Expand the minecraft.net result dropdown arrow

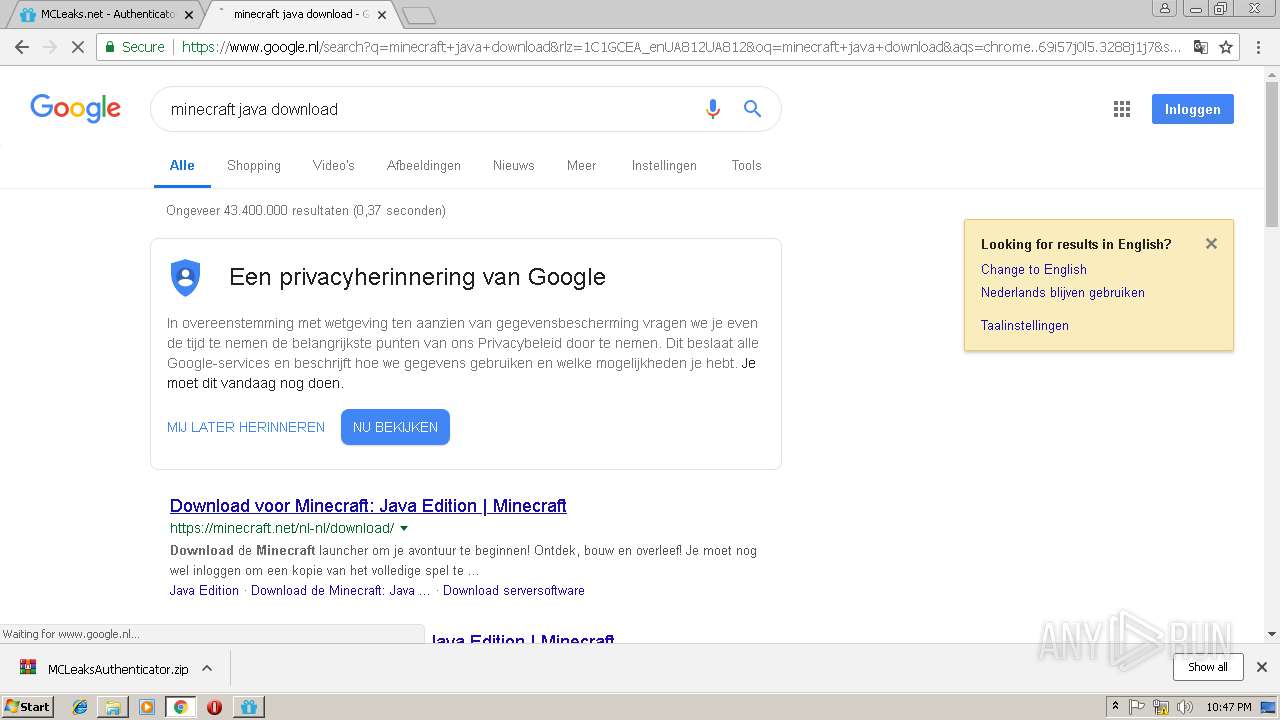tap(404, 528)
